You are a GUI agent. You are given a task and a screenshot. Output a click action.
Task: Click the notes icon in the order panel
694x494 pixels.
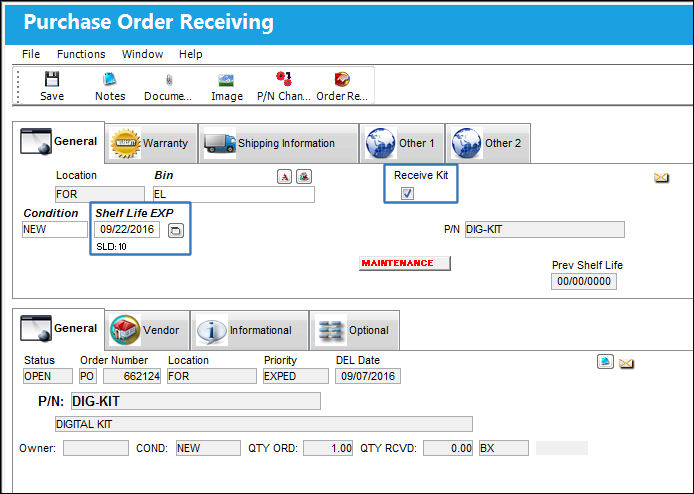click(x=605, y=362)
